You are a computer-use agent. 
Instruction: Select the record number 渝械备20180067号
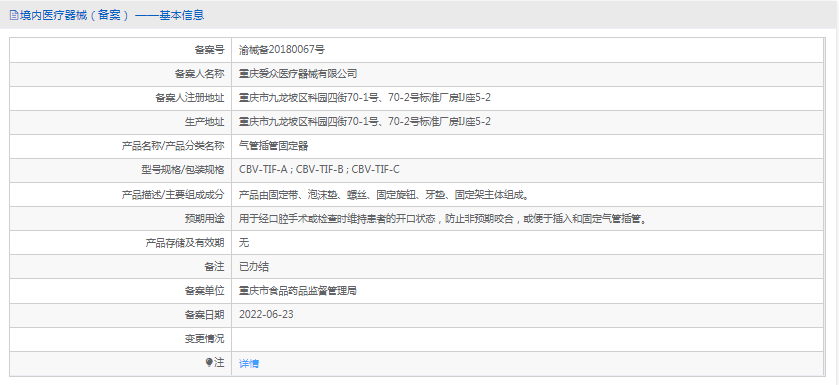[282, 50]
